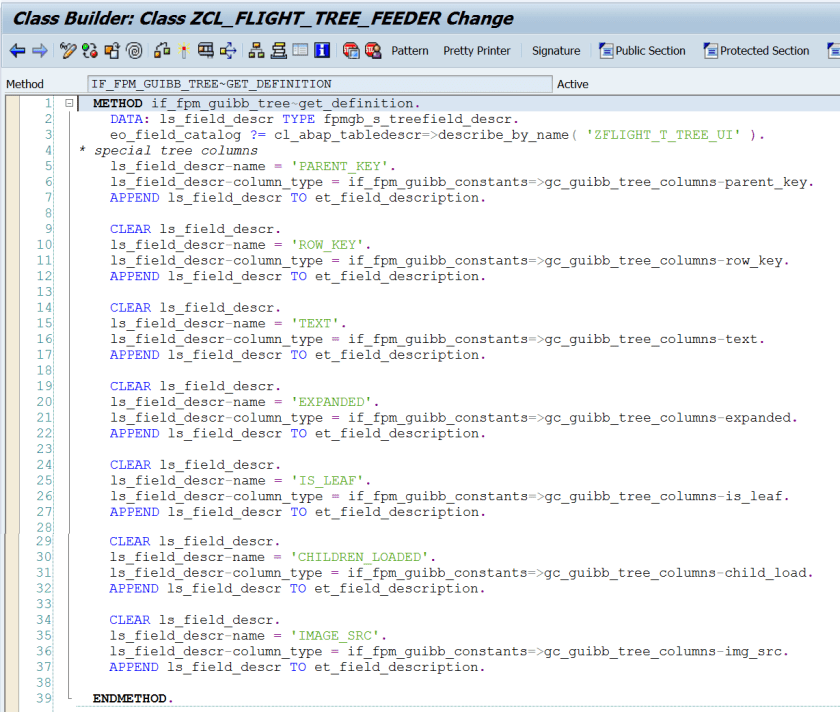Click the Method name input field

[x=319, y=84]
